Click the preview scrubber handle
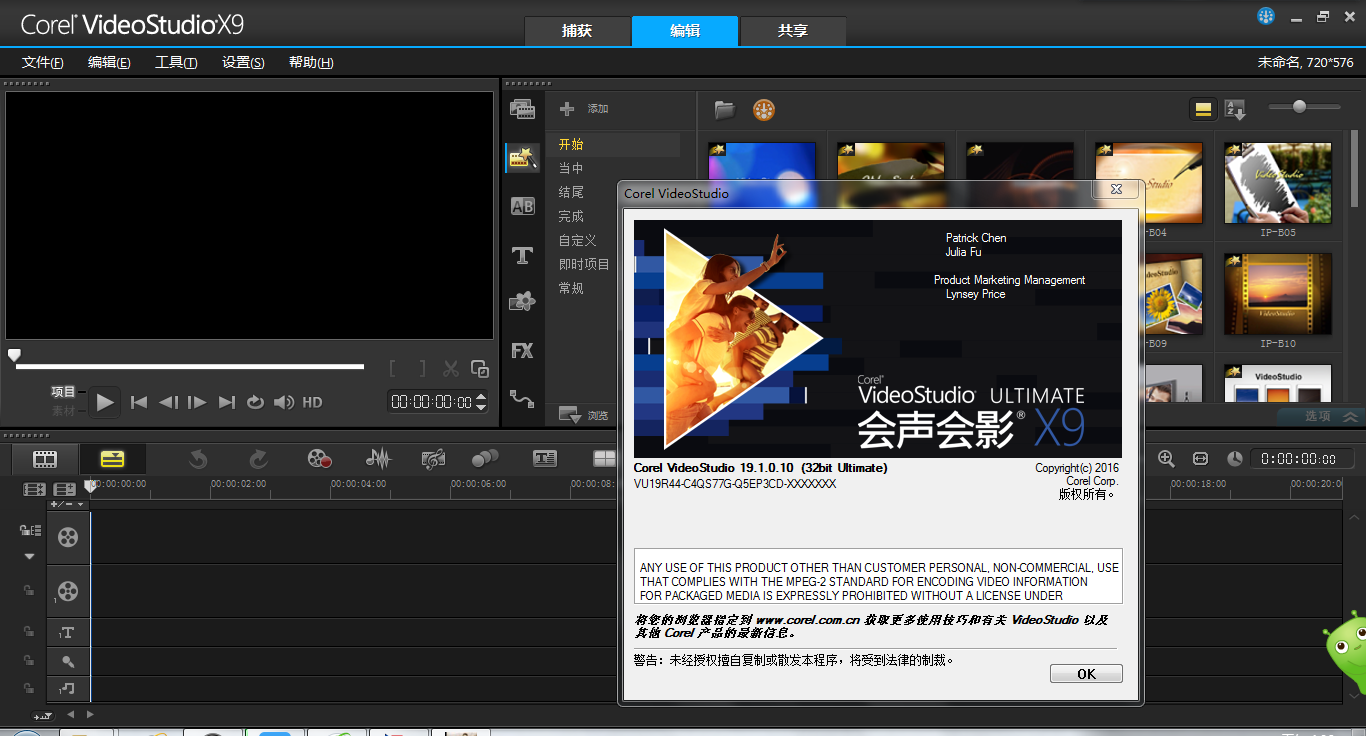This screenshot has height=736, width=1366. click(14, 355)
